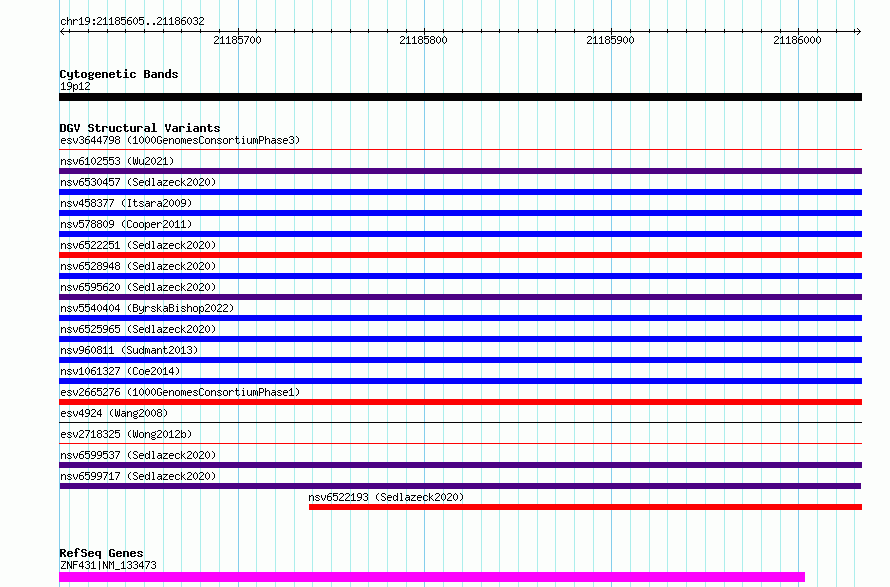Click ruler position 21185900

(610, 40)
